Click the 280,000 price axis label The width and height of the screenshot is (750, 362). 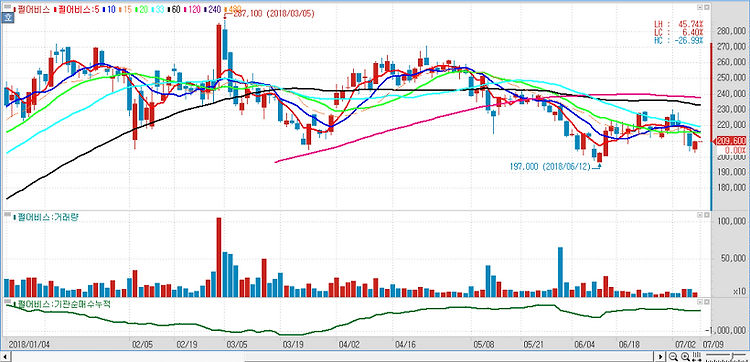coord(732,32)
